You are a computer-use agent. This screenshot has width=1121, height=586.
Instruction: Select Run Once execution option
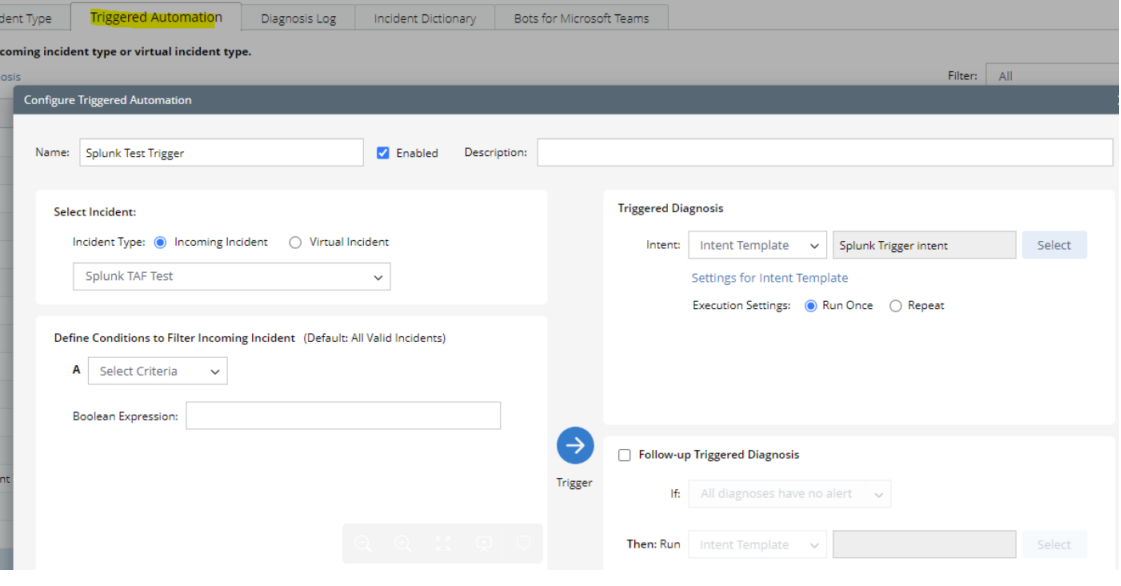point(811,306)
